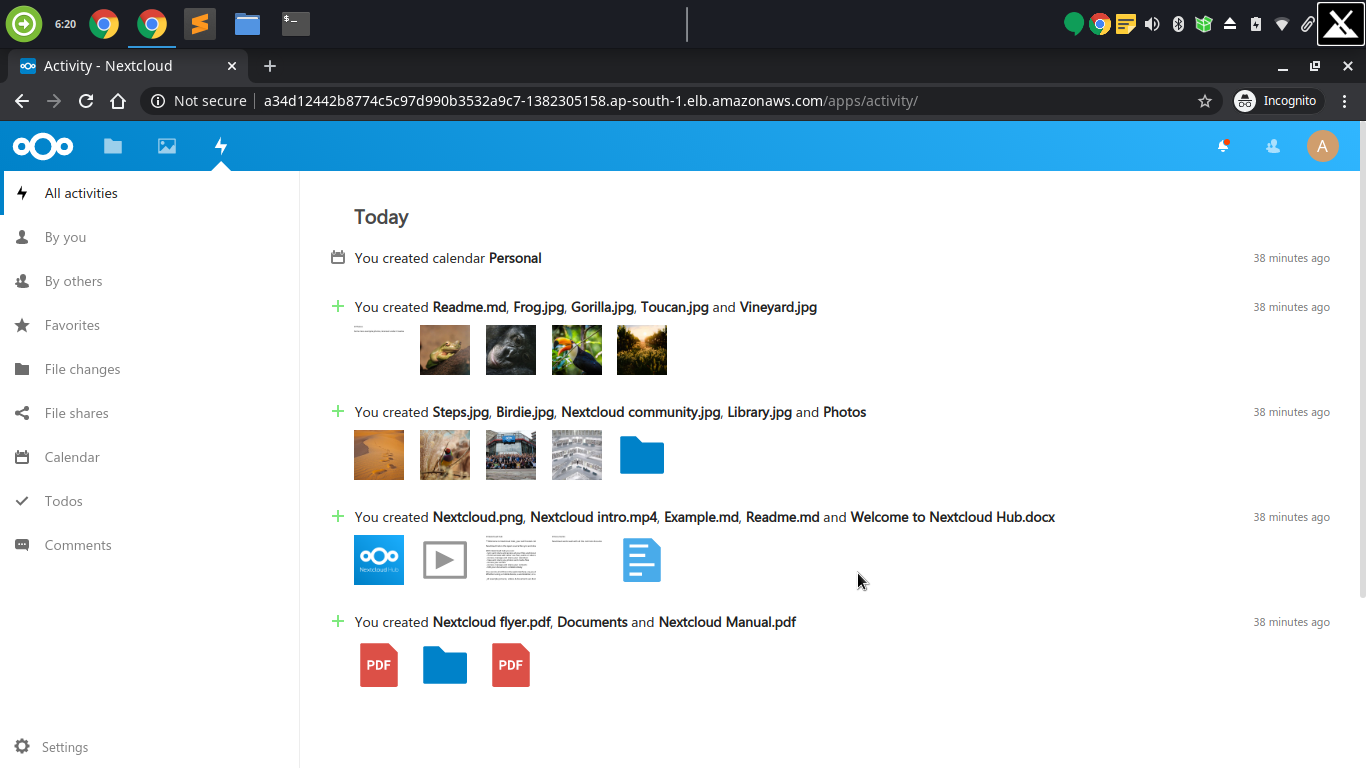Select By you filter
This screenshot has width=1366, height=768.
tap(150, 237)
